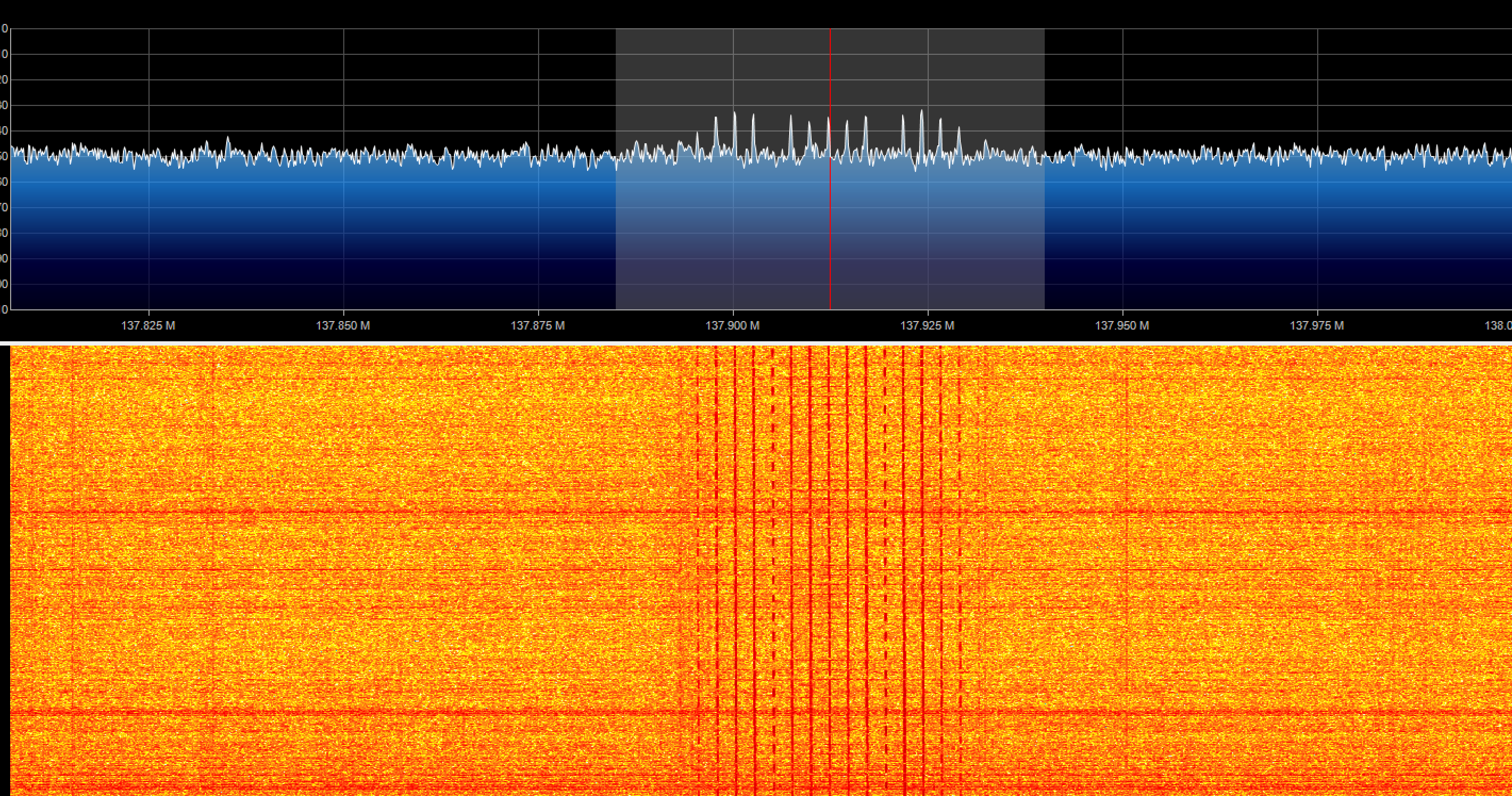Click the 137.850 M frequency axis label
1512x796 pixels.
343,325
